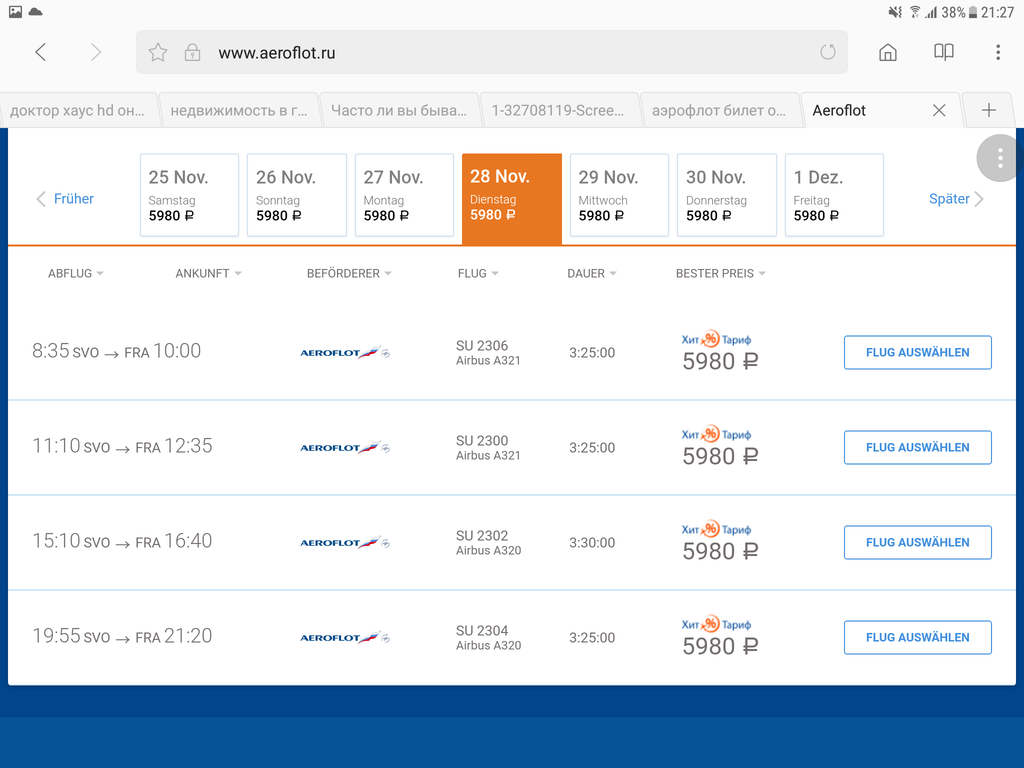Image resolution: width=1024 pixels, height=768 pixels.
Task: Switch to the '1-32708119-Scree...' tab
Action: (x=559, y=110)
